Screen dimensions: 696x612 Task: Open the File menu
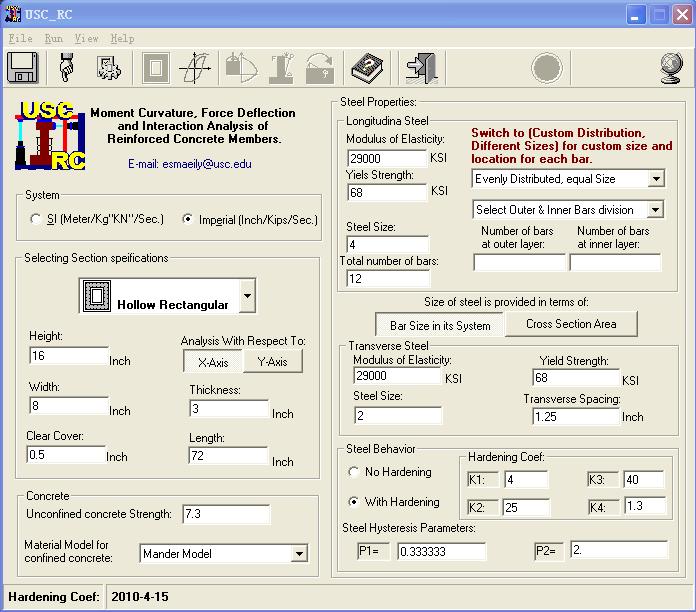click(20, 38)
